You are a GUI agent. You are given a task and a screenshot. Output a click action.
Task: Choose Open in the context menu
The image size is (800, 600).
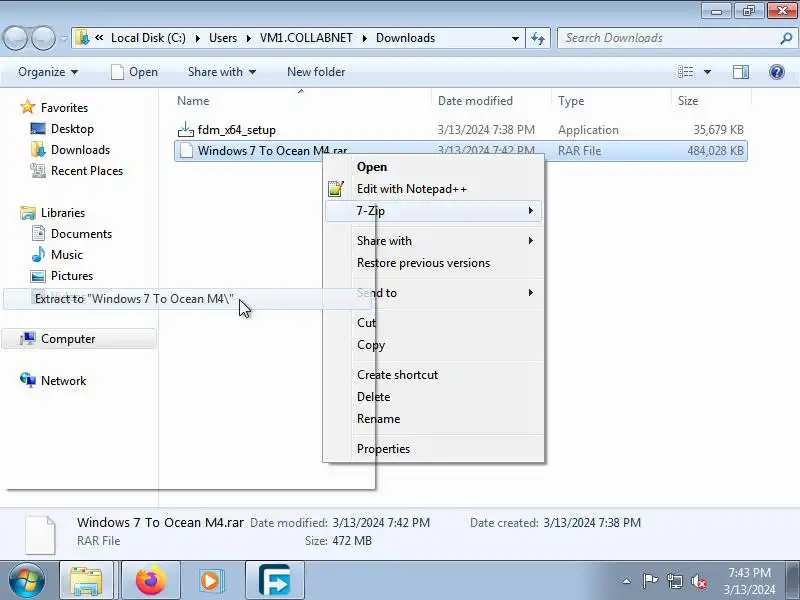tap(433, 167)
